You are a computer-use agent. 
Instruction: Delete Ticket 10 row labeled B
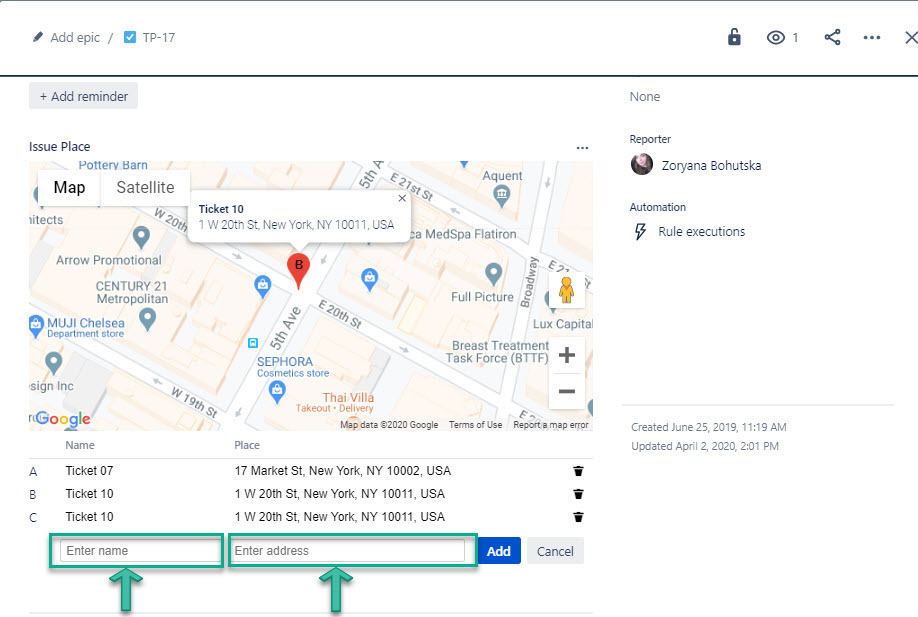click(578, 494)
